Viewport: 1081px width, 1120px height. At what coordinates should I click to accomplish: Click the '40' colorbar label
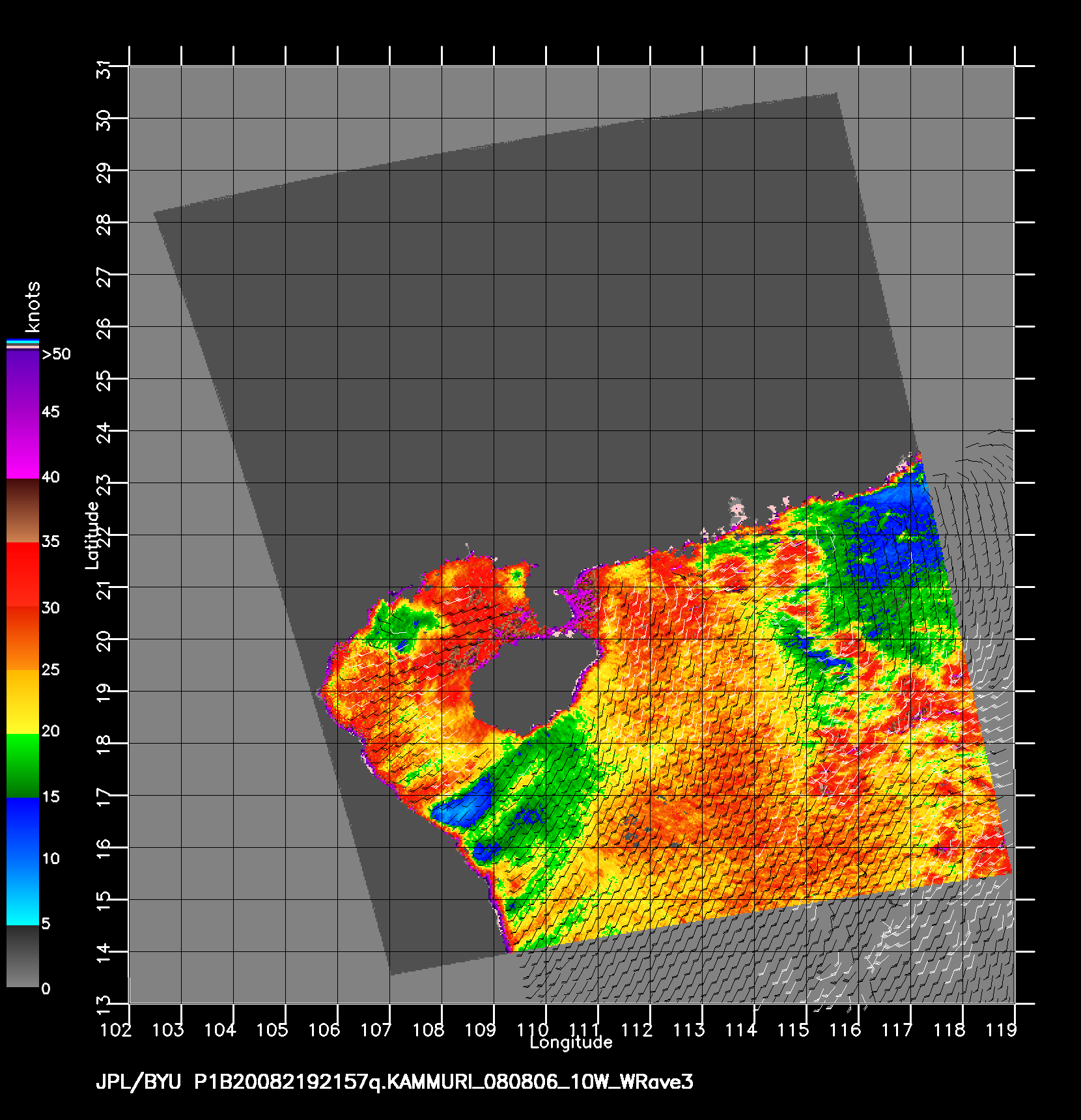[x=50, y=477]
